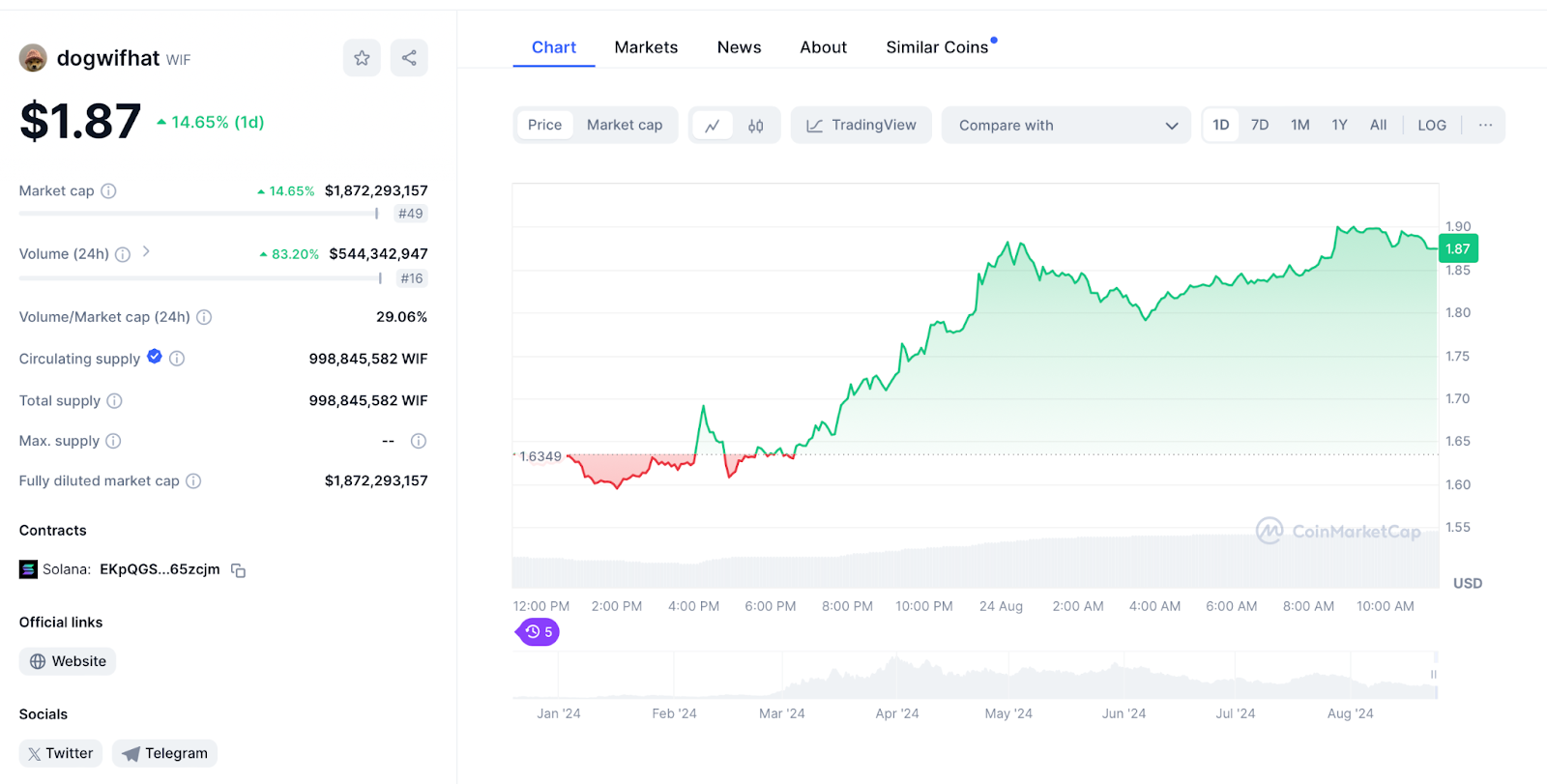
Task: Click the May '24 label on mini timeline
Action: pos(1008,713)
